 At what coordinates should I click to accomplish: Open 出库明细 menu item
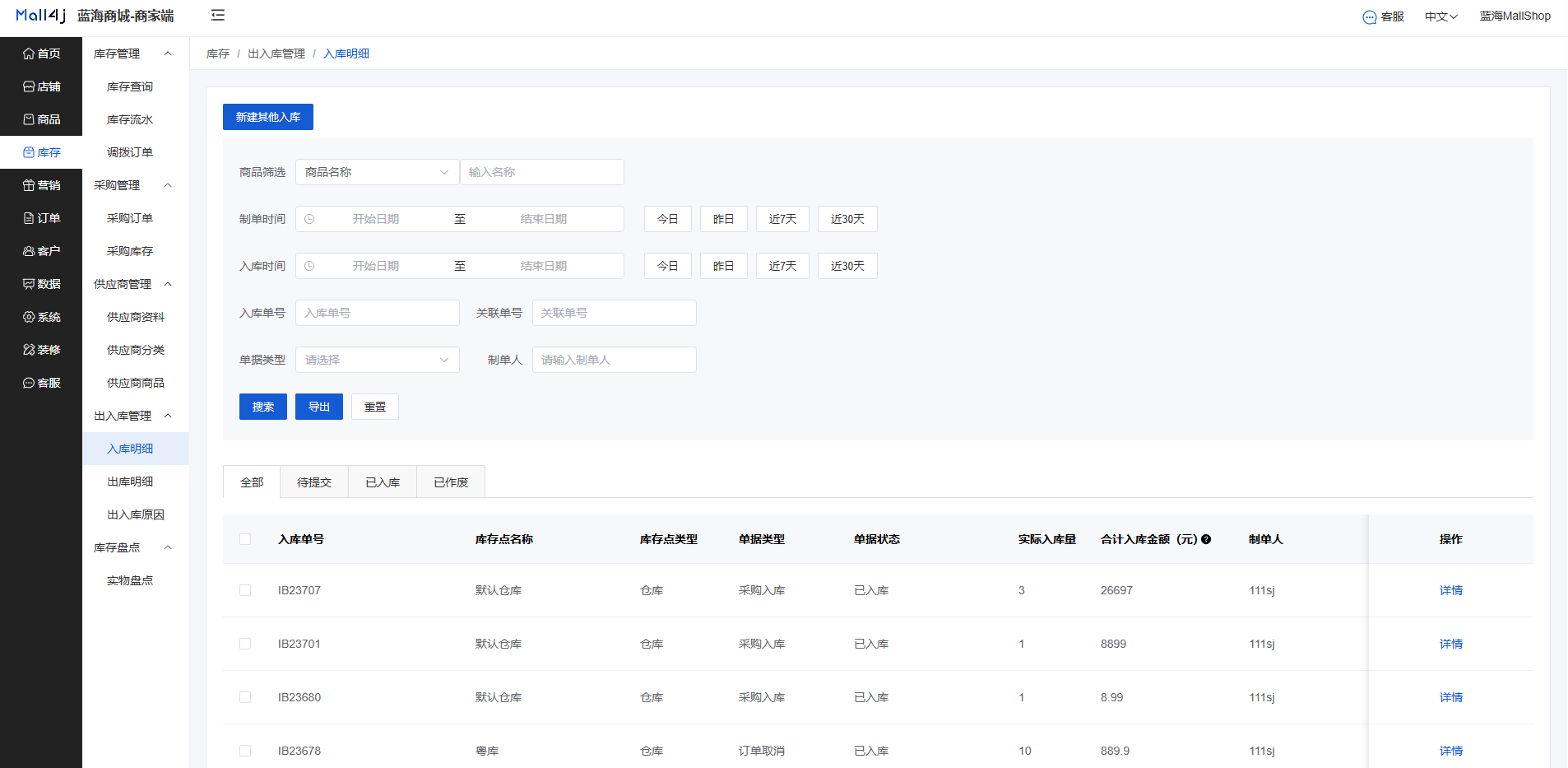pos(136,482)
